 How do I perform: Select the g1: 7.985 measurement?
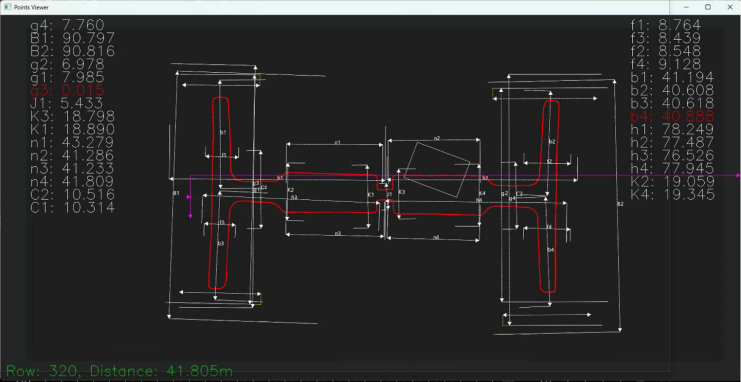(x=68, y=78)
